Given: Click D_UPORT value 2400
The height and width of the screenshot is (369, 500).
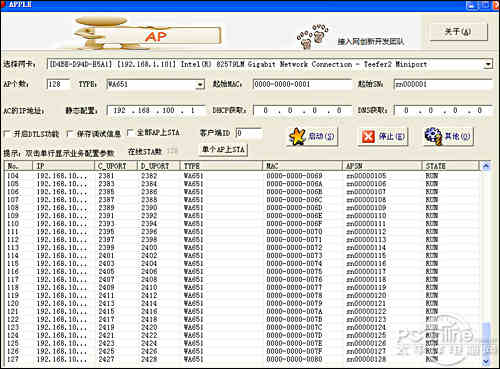Looking at the screenshot, I should (x=149, y=248).
